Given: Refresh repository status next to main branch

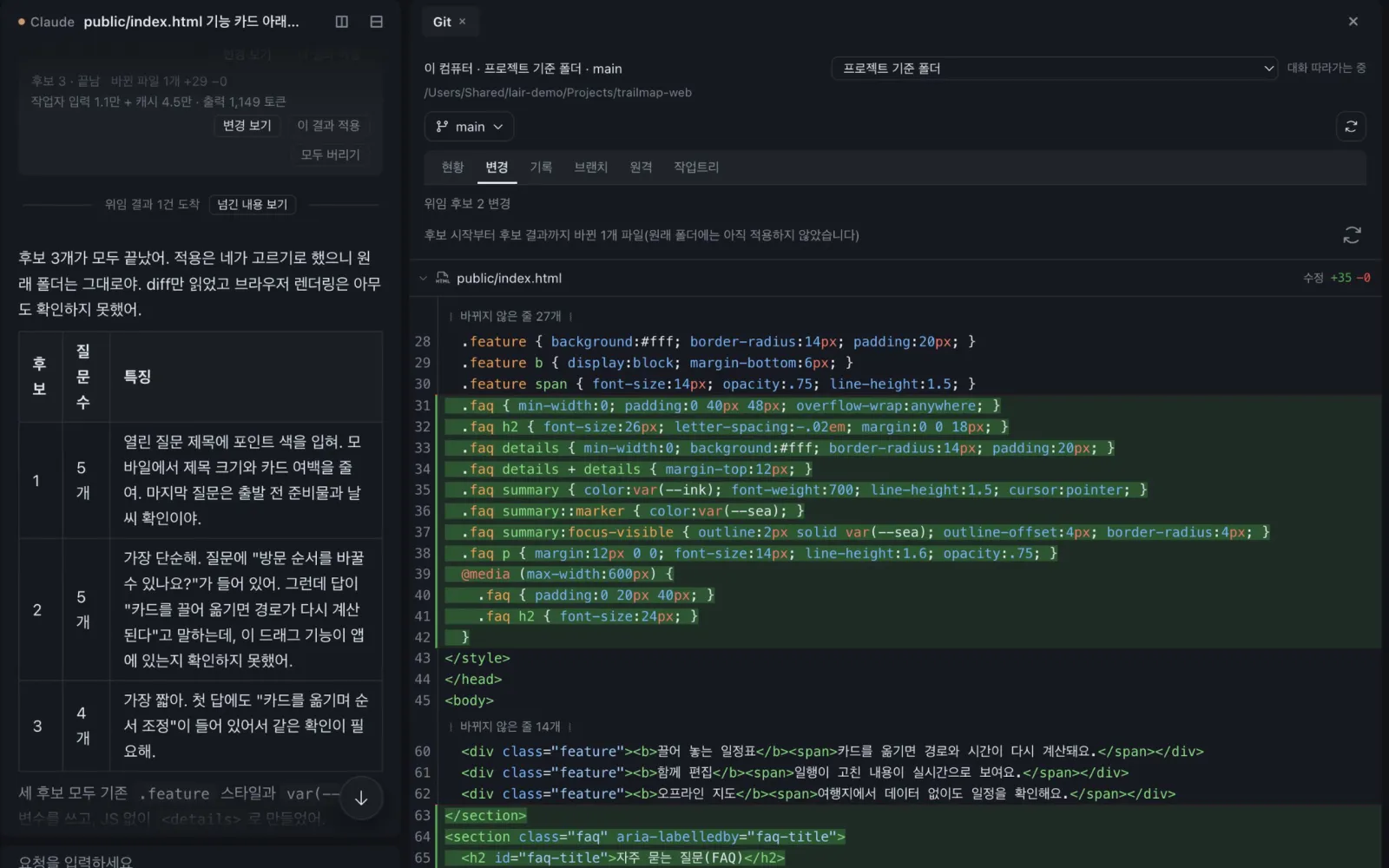Looking at the screenshot, I should pos(1351,127).
